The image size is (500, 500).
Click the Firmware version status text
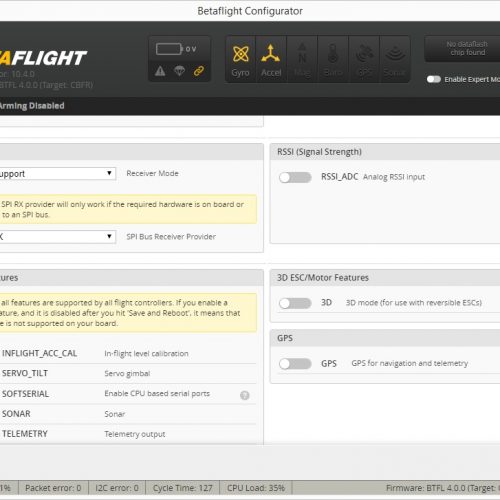click(x=443, y=488)
